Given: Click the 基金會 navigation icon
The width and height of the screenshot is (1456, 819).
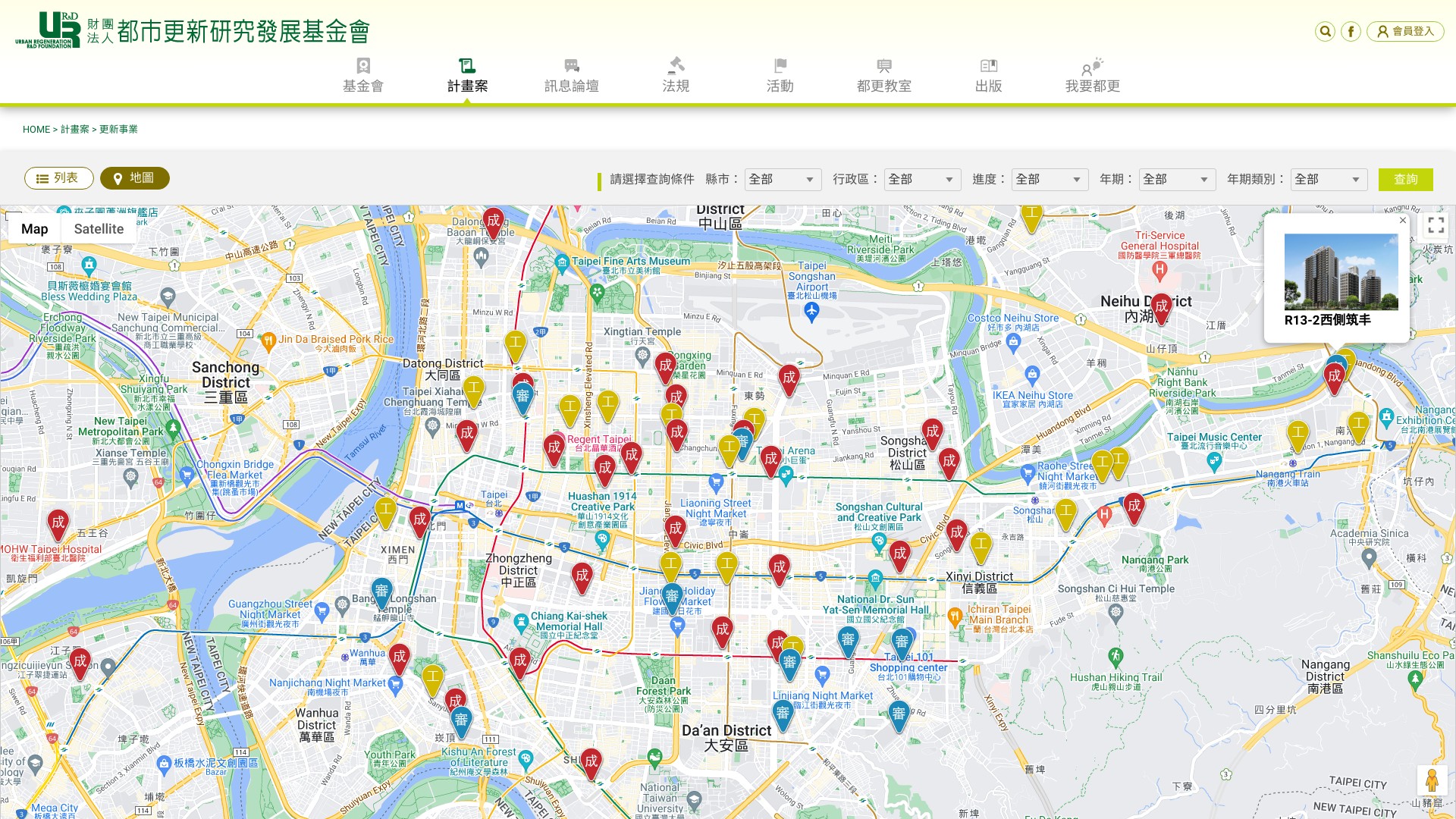Looking at the screenshot, I should pos(363,66).
